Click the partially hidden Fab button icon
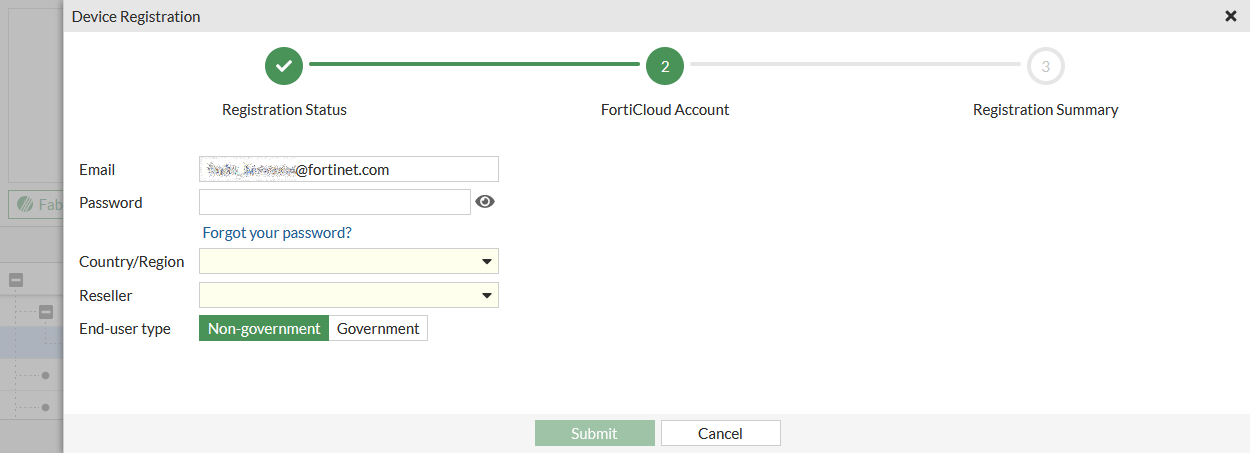 click(24, 205)
